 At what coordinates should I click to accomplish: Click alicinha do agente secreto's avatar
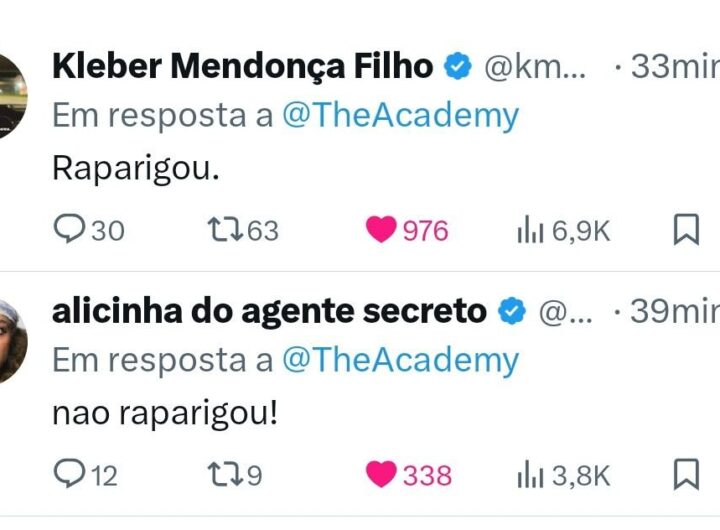click(x=13, y=341)
